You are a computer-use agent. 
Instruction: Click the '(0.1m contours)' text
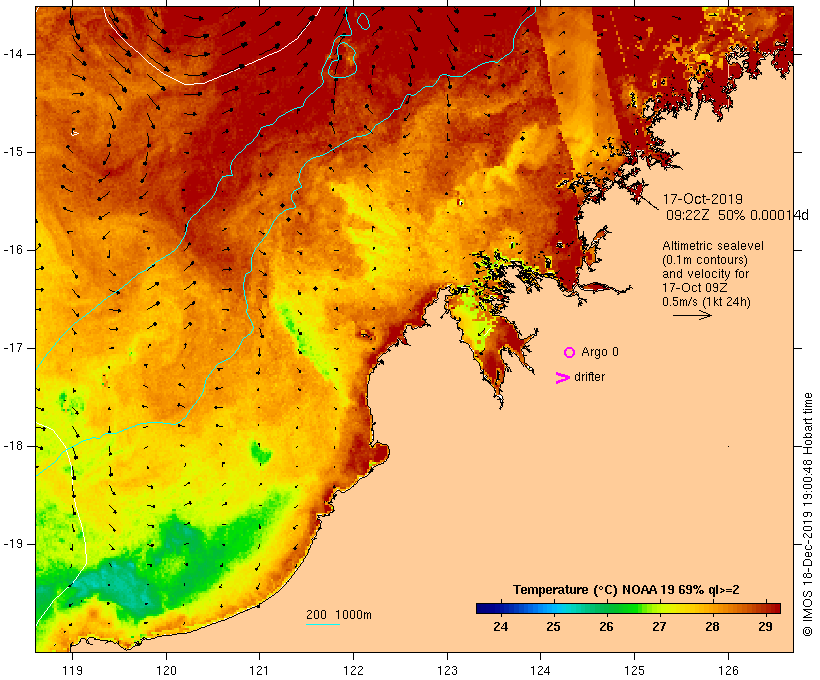pos(705,260)
